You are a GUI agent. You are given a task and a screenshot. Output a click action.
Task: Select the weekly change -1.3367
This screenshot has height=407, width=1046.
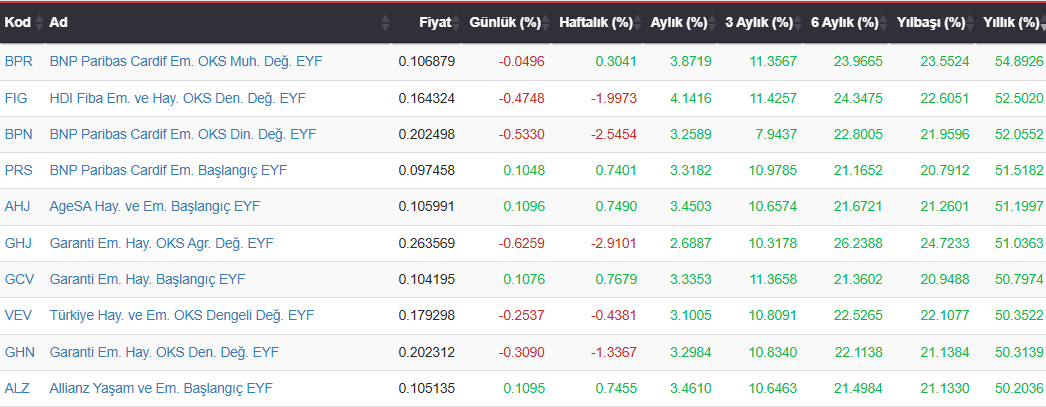coord(614,352)
